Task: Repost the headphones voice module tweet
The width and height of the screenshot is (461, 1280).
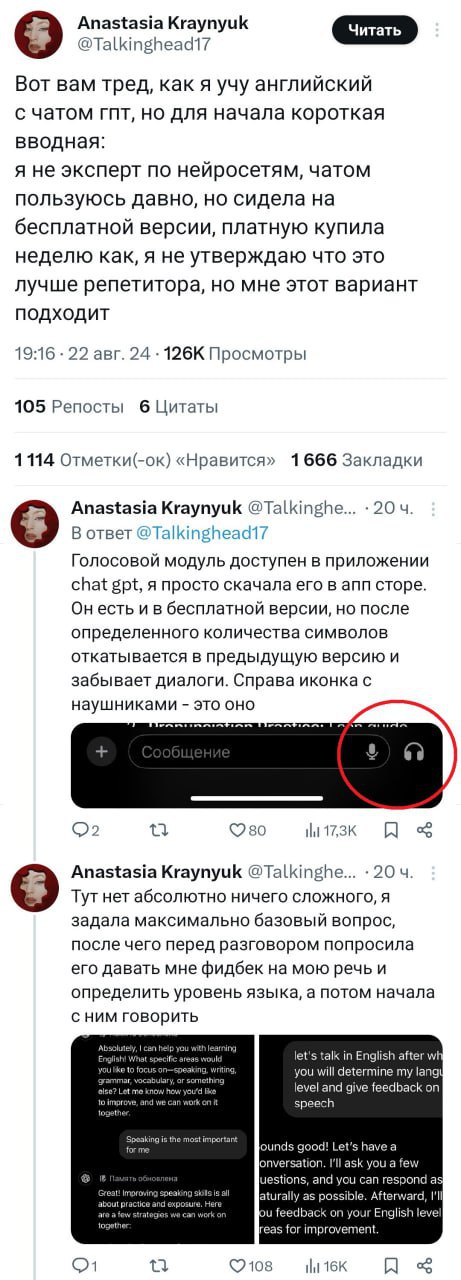Action: pyautogui.click(x=158, y=829)
